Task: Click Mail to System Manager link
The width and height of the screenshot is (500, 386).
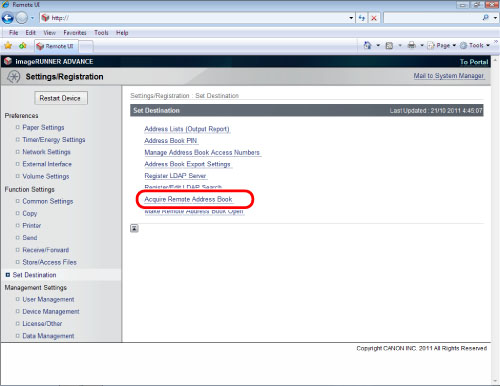Action: 448,76
